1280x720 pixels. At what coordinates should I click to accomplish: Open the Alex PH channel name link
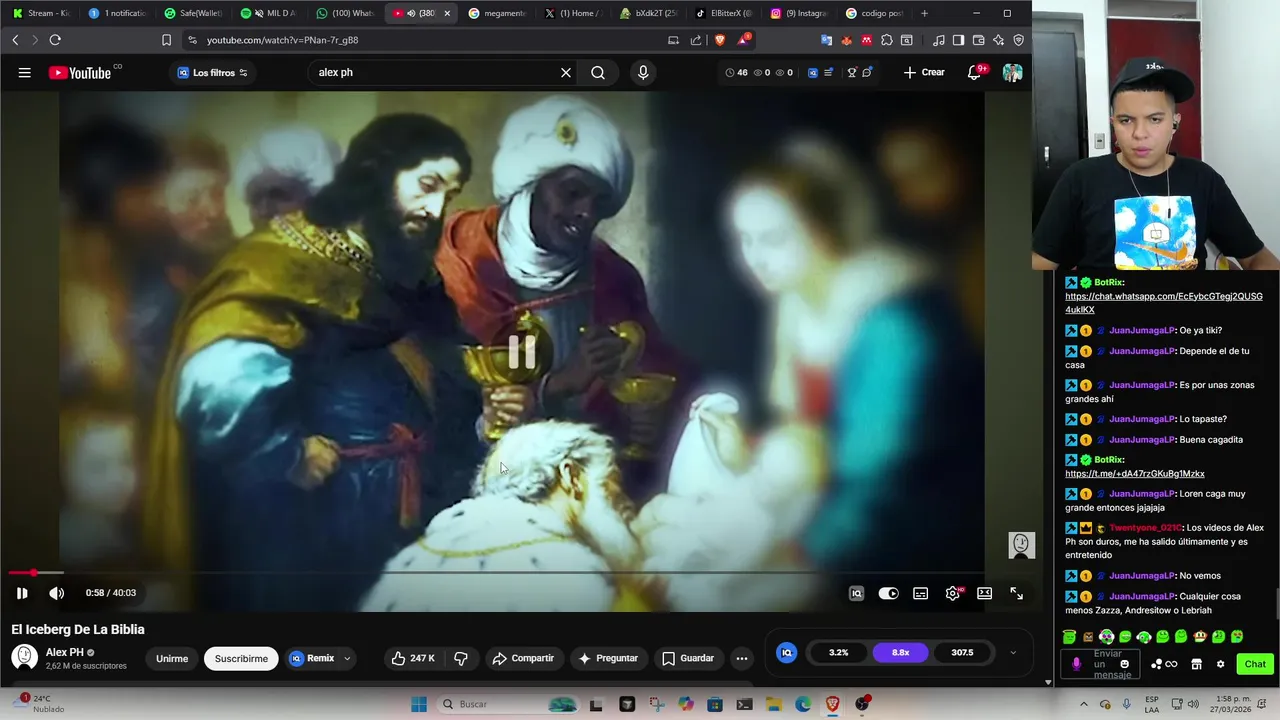point(65,652)
